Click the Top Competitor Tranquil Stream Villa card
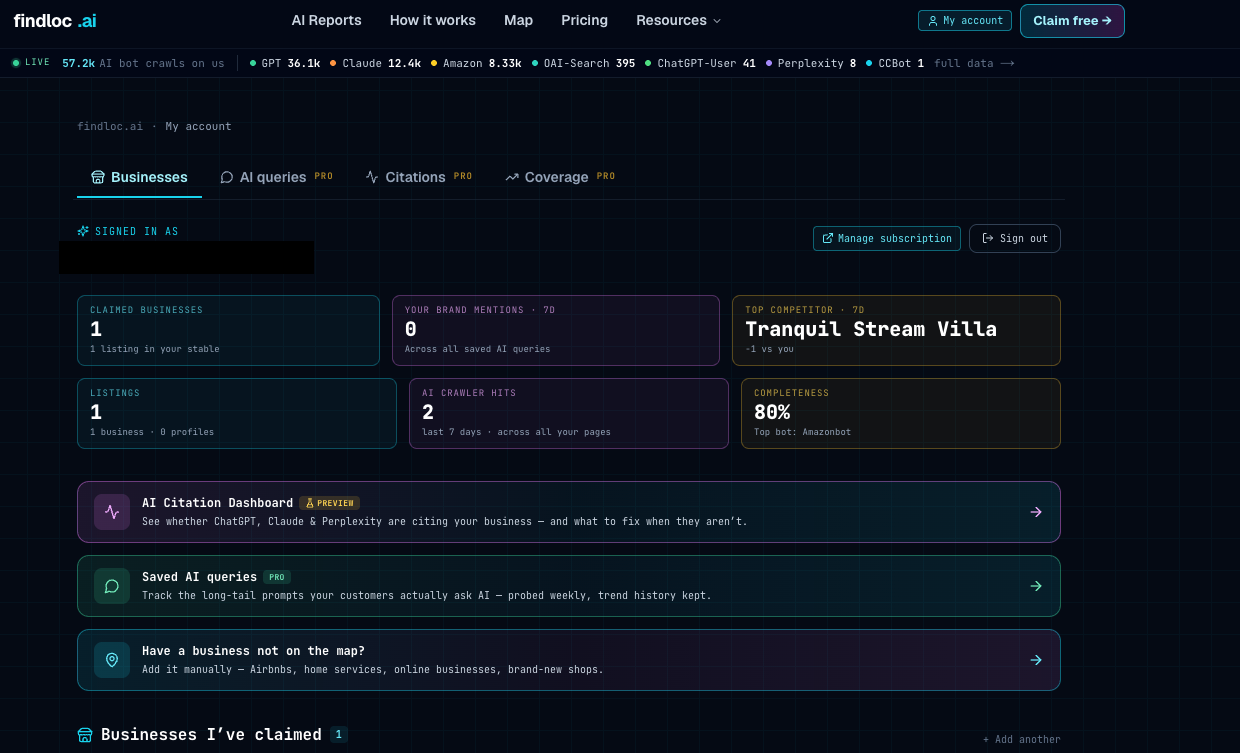The image size is (1240, 753). pyautogui.click(x=896, y=330)
